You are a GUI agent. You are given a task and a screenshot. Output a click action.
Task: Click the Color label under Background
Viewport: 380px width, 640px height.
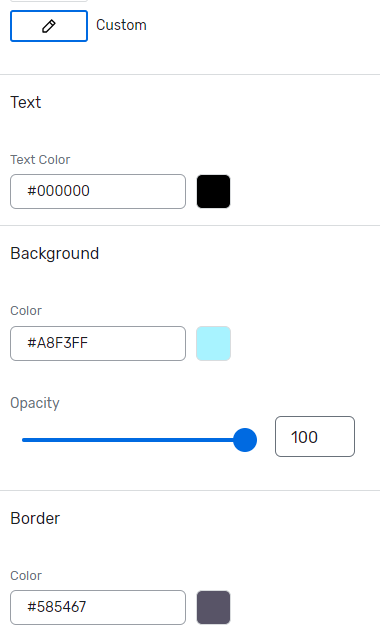26,311
